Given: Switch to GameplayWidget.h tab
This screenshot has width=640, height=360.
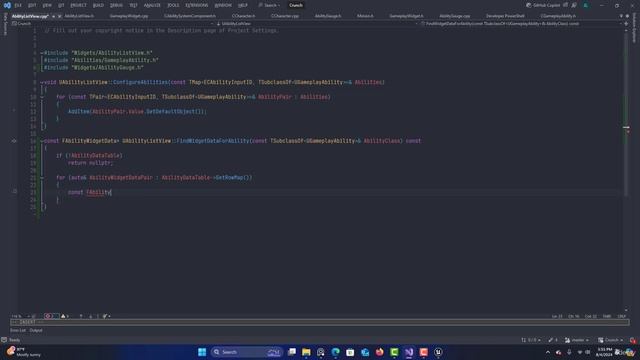Looking at the screenshot, I should pos(406,16).
